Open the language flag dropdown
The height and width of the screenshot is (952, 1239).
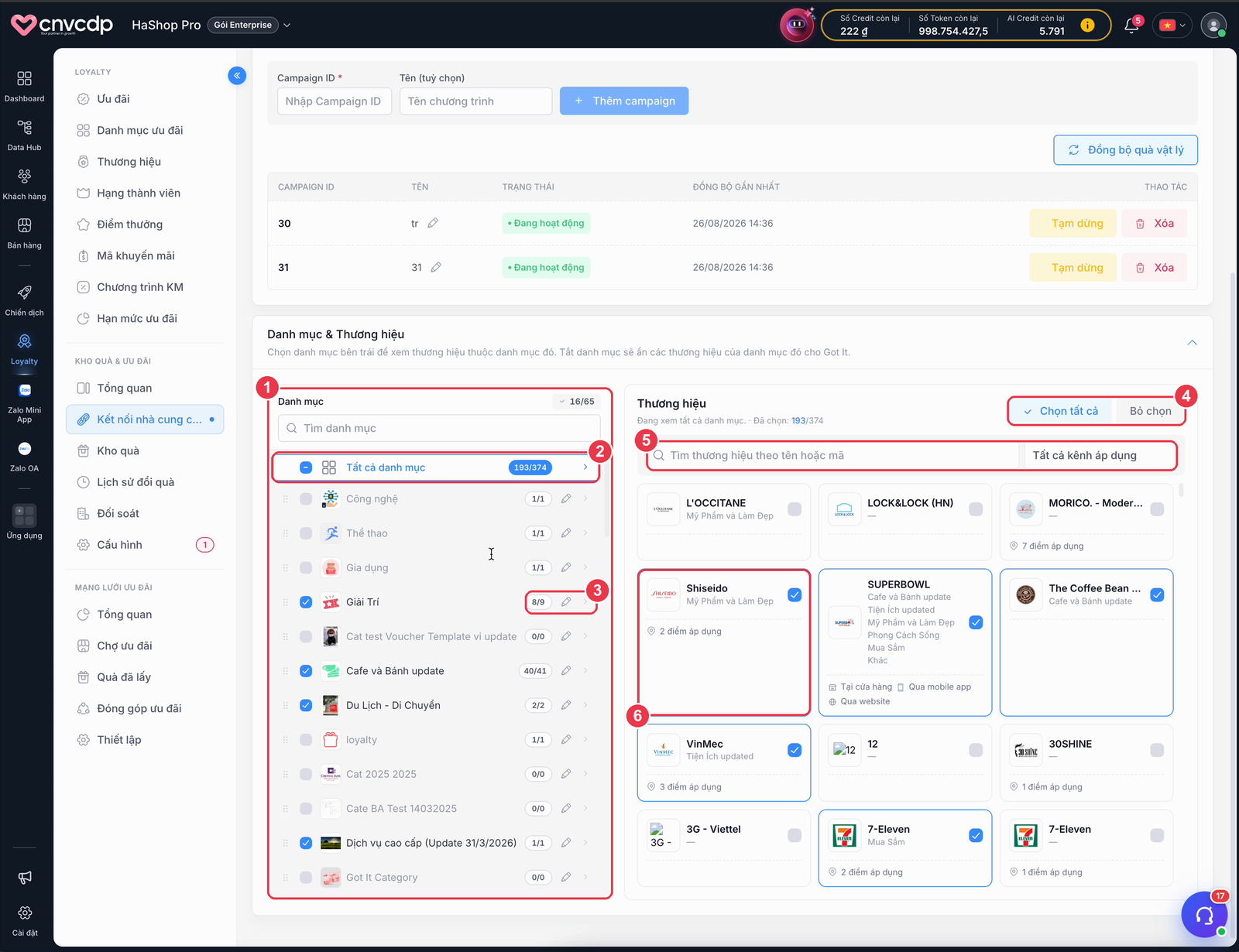[1172, 25]
